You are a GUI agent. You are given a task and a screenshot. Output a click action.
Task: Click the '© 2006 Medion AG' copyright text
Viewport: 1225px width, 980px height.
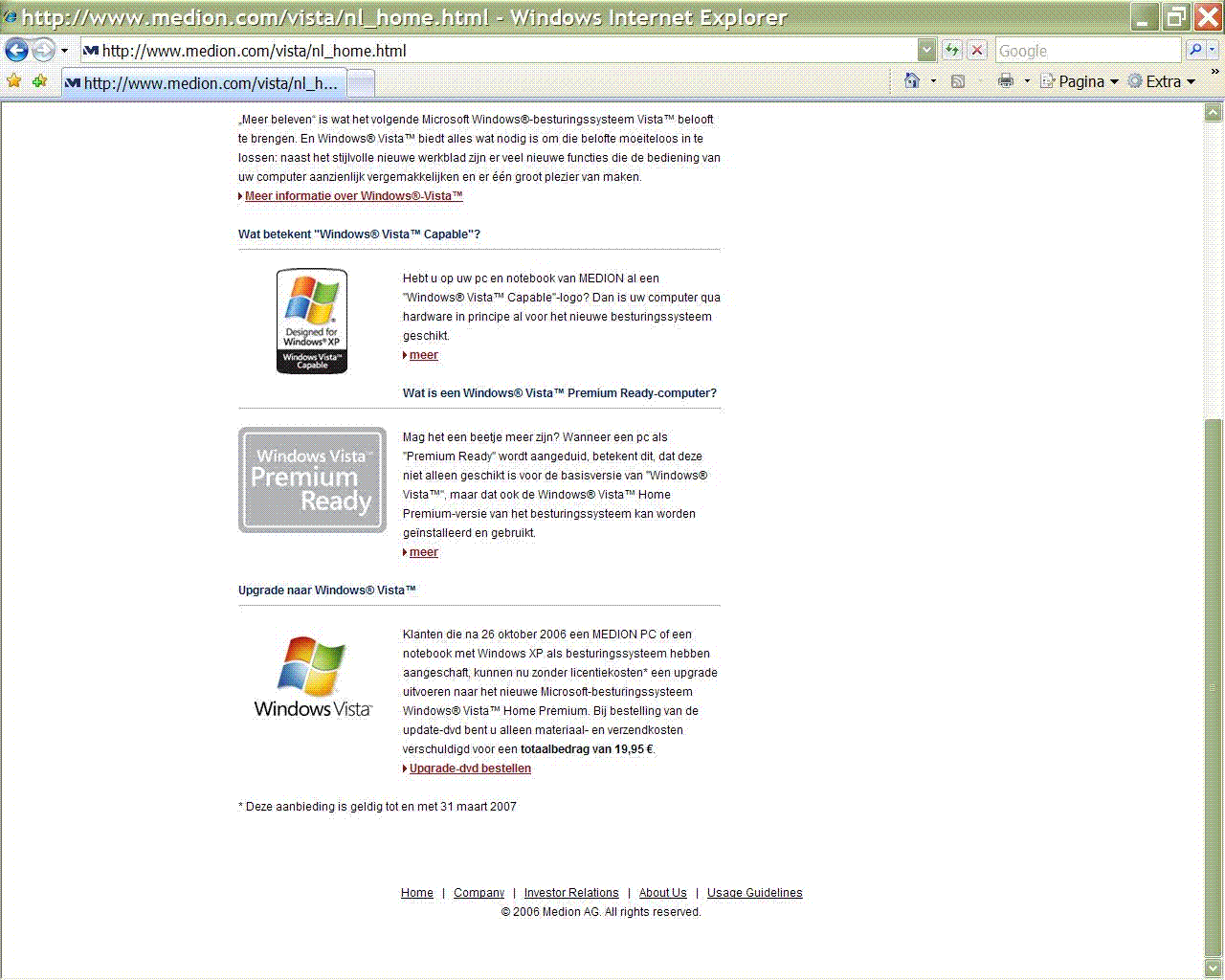pos(601,912)
